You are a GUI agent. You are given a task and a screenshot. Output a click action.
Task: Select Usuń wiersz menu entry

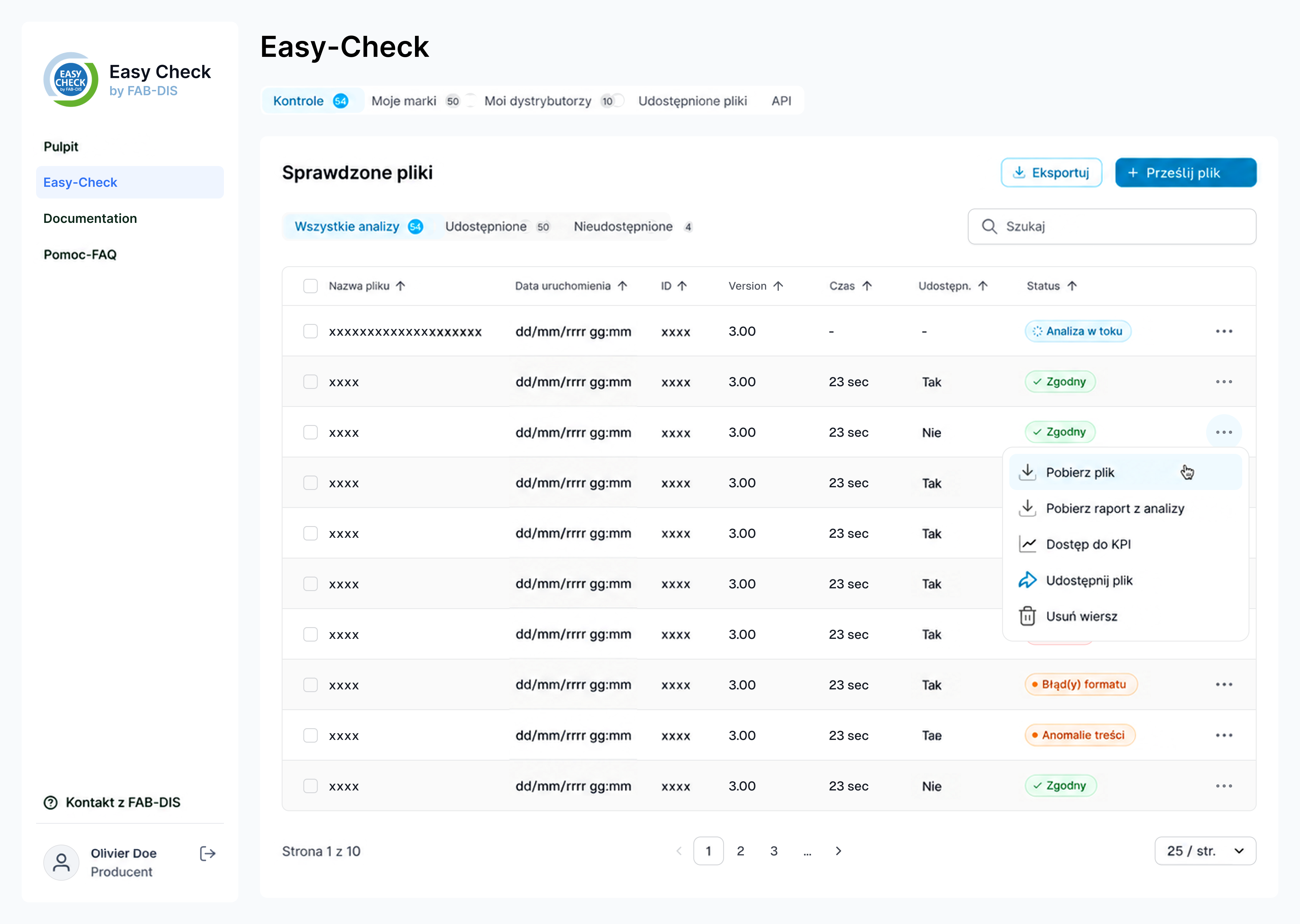(1125, 616)
